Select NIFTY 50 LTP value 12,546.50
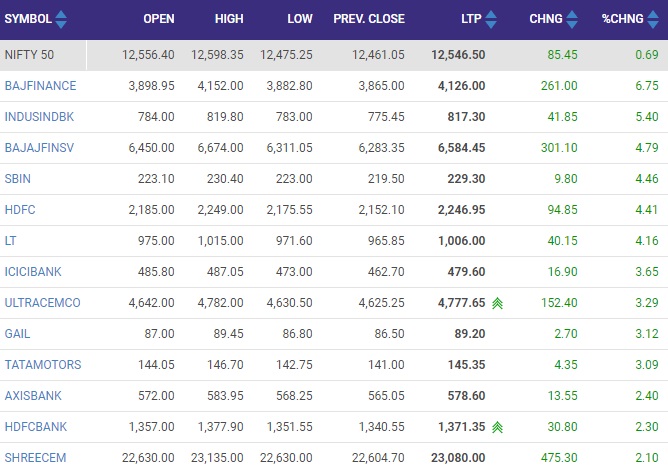 point(458,55)
